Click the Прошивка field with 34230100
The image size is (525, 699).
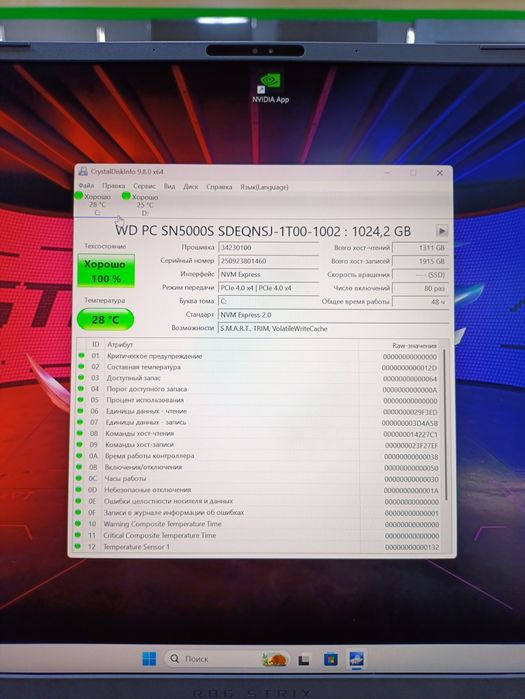tap(269, 247)
